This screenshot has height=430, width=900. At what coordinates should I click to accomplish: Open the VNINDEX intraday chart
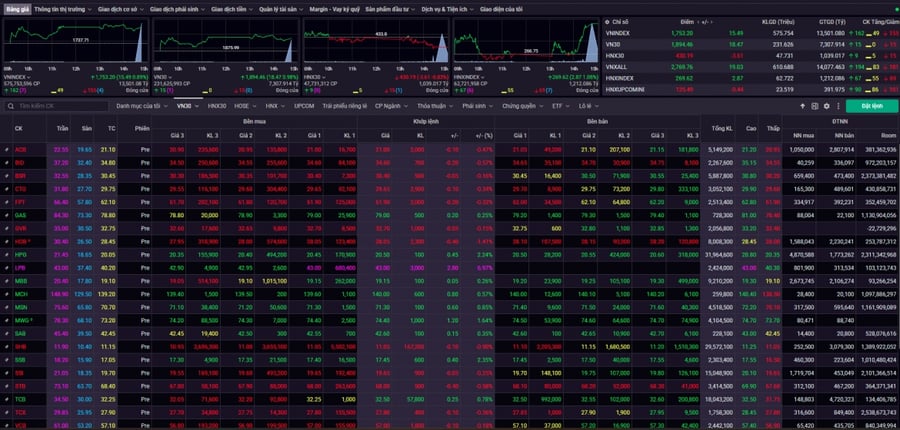[76, 41]
